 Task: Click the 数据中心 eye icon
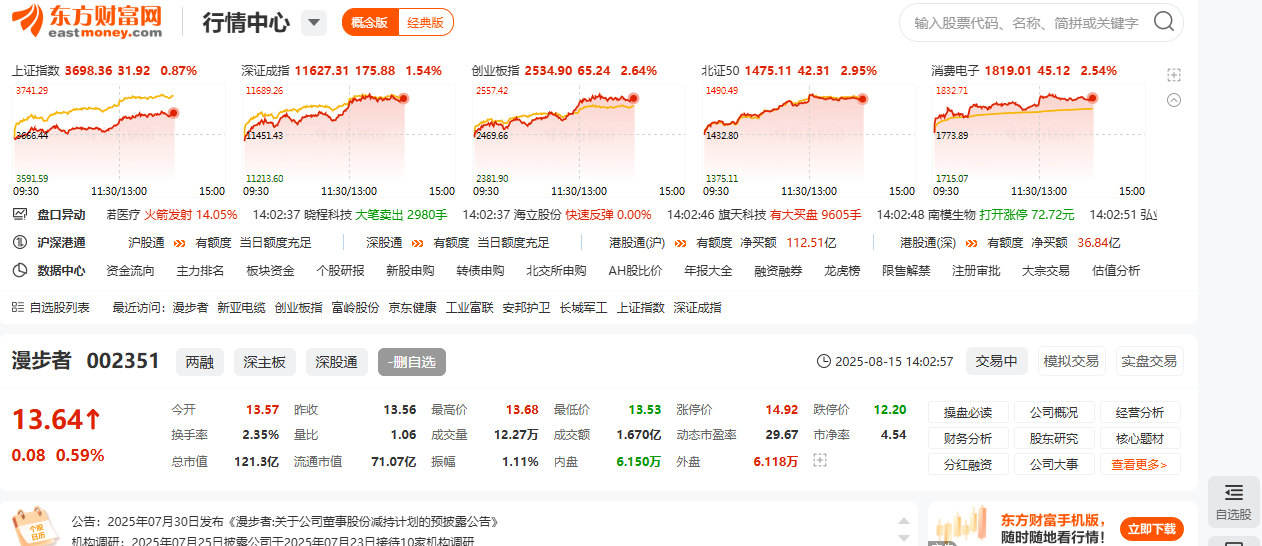19,270
